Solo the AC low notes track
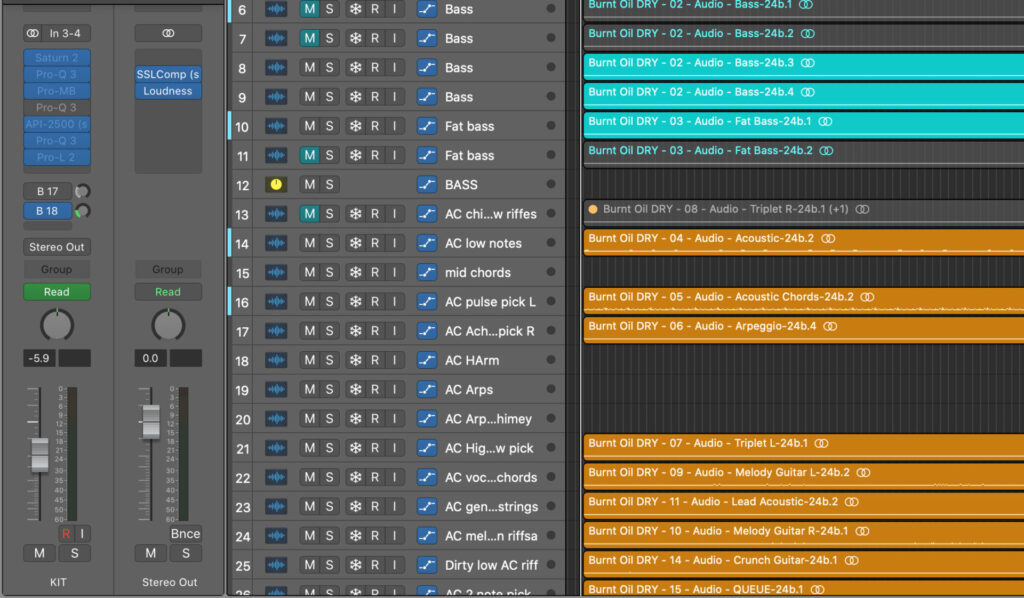Image resolution: width=1024 pixels, height=598 pixels. (329, 244)
